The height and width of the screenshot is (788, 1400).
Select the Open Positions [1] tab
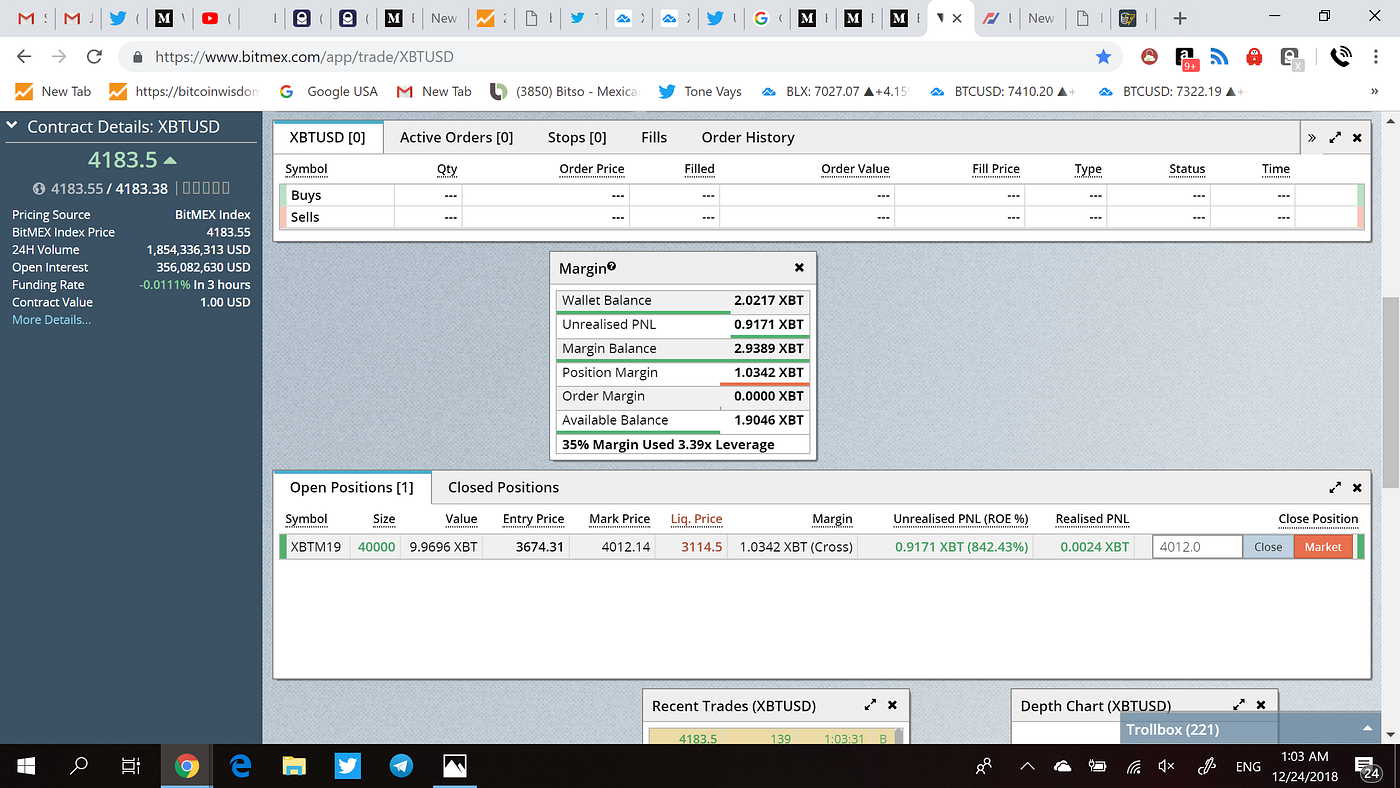tap(352, 487)
